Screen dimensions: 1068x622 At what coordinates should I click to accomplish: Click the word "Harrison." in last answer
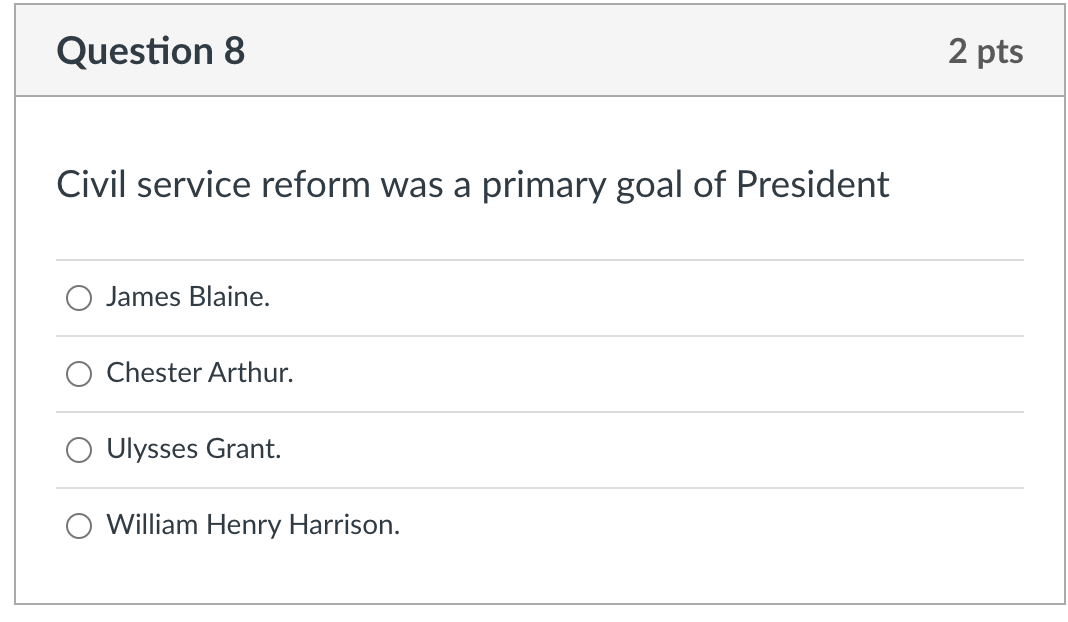[x=344, y=525]
